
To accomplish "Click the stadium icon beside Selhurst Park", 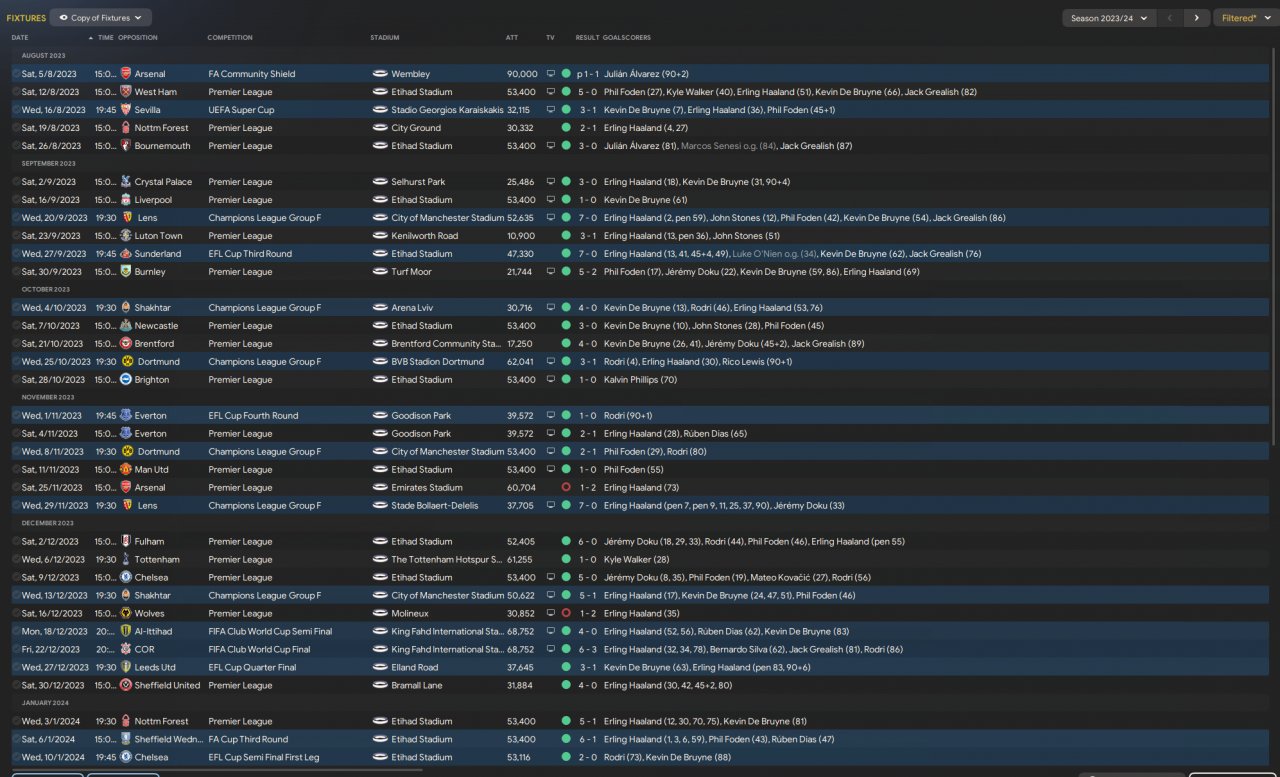I will [x=380, y=182].
